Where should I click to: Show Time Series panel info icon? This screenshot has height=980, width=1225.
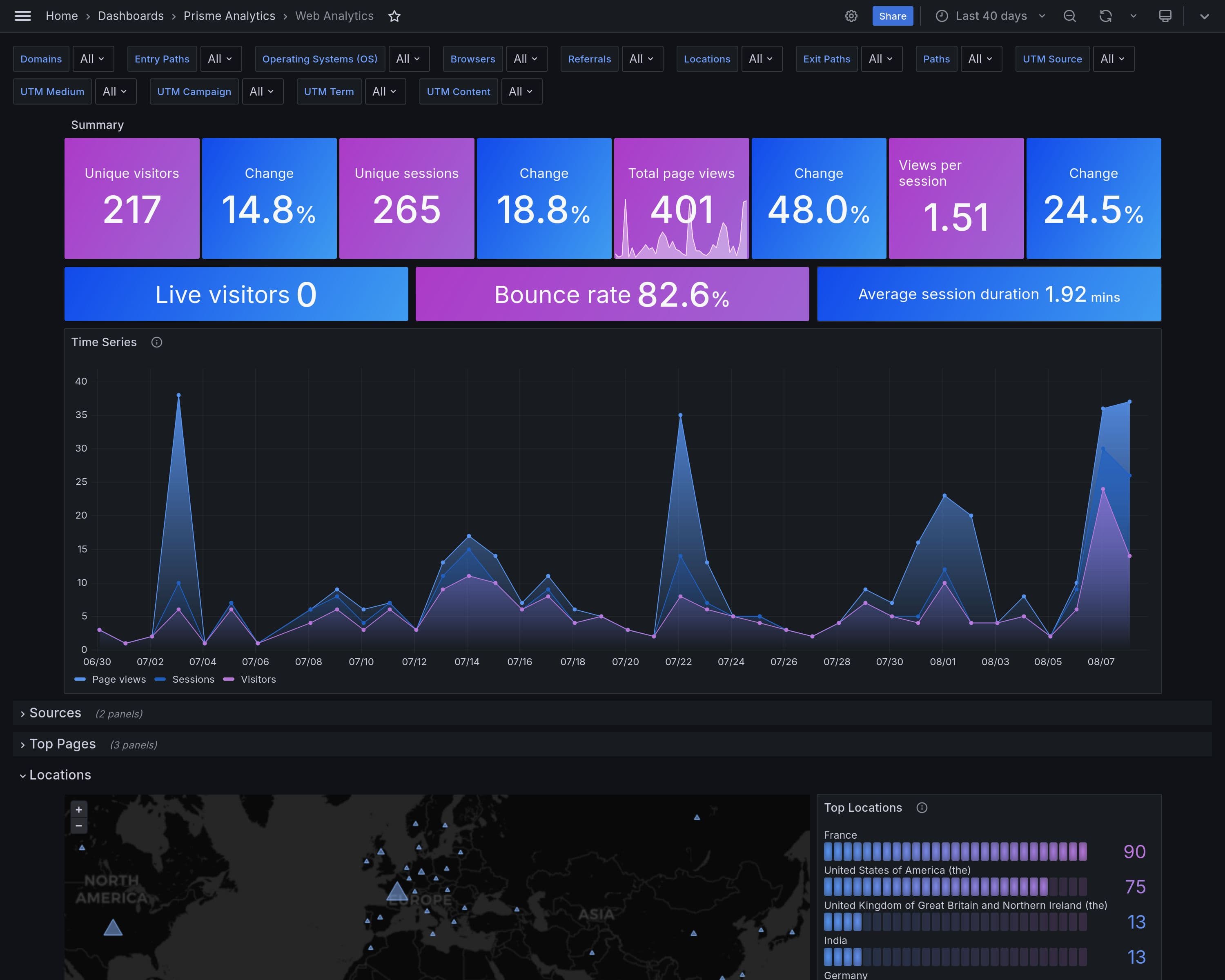point(157,342)
